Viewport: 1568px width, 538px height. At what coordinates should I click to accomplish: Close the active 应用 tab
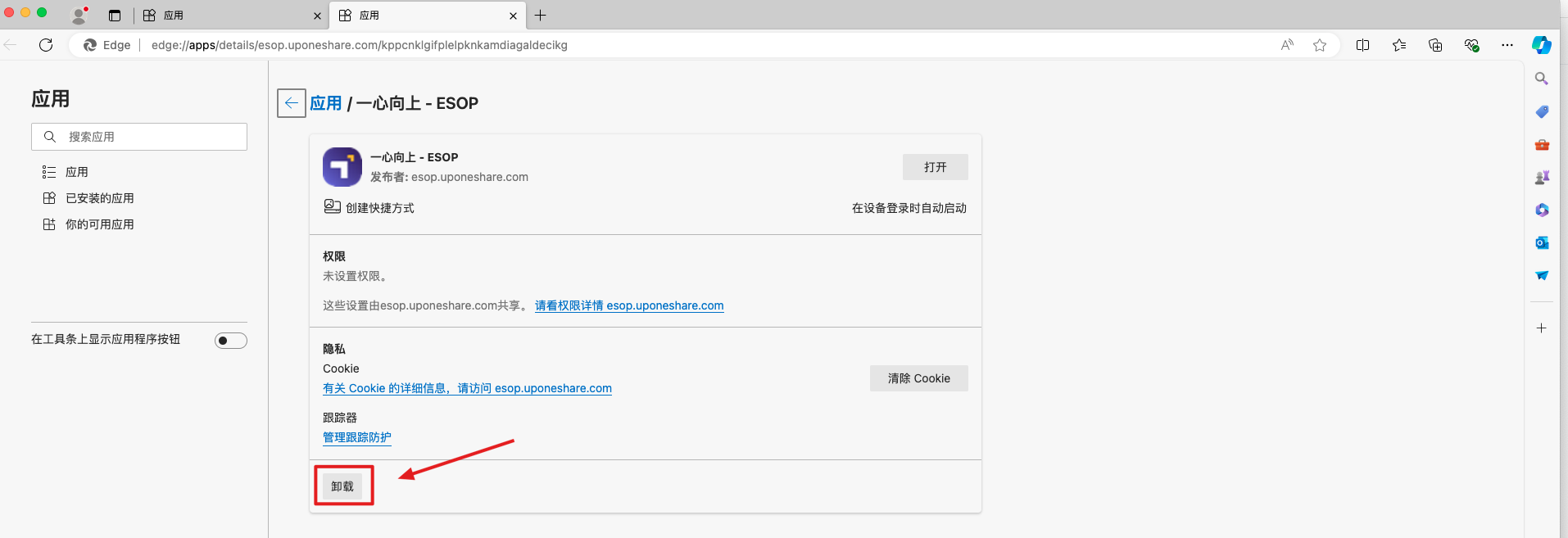click(513, 16)
